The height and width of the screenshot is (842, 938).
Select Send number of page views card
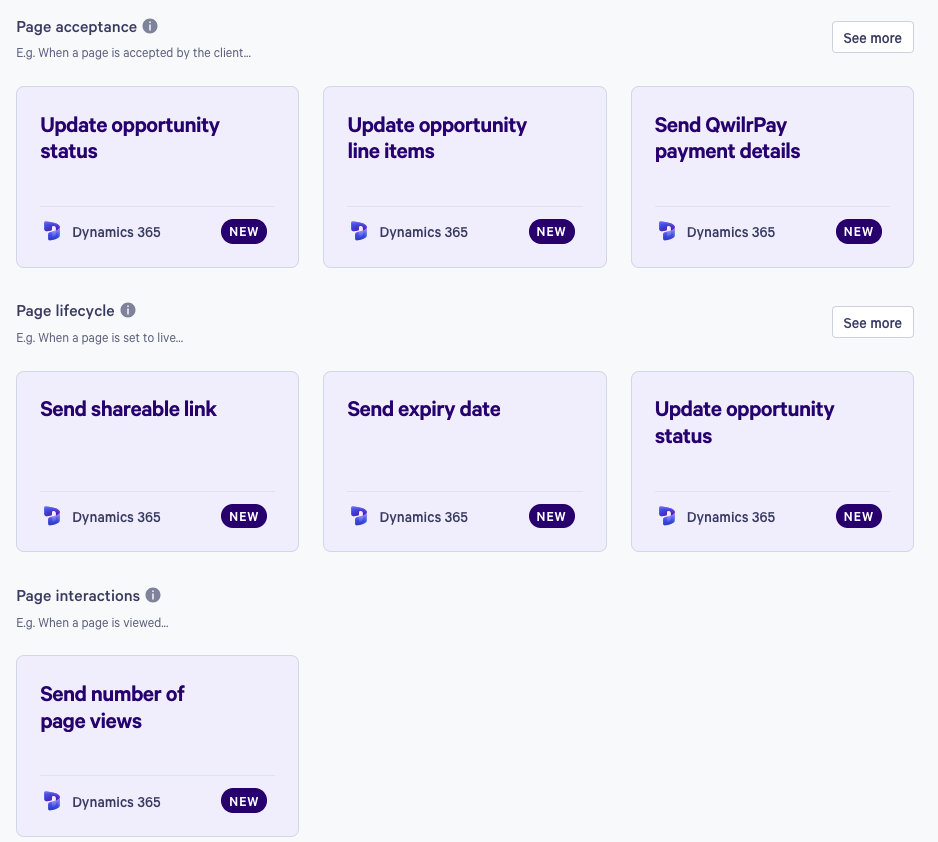(157, 746)
